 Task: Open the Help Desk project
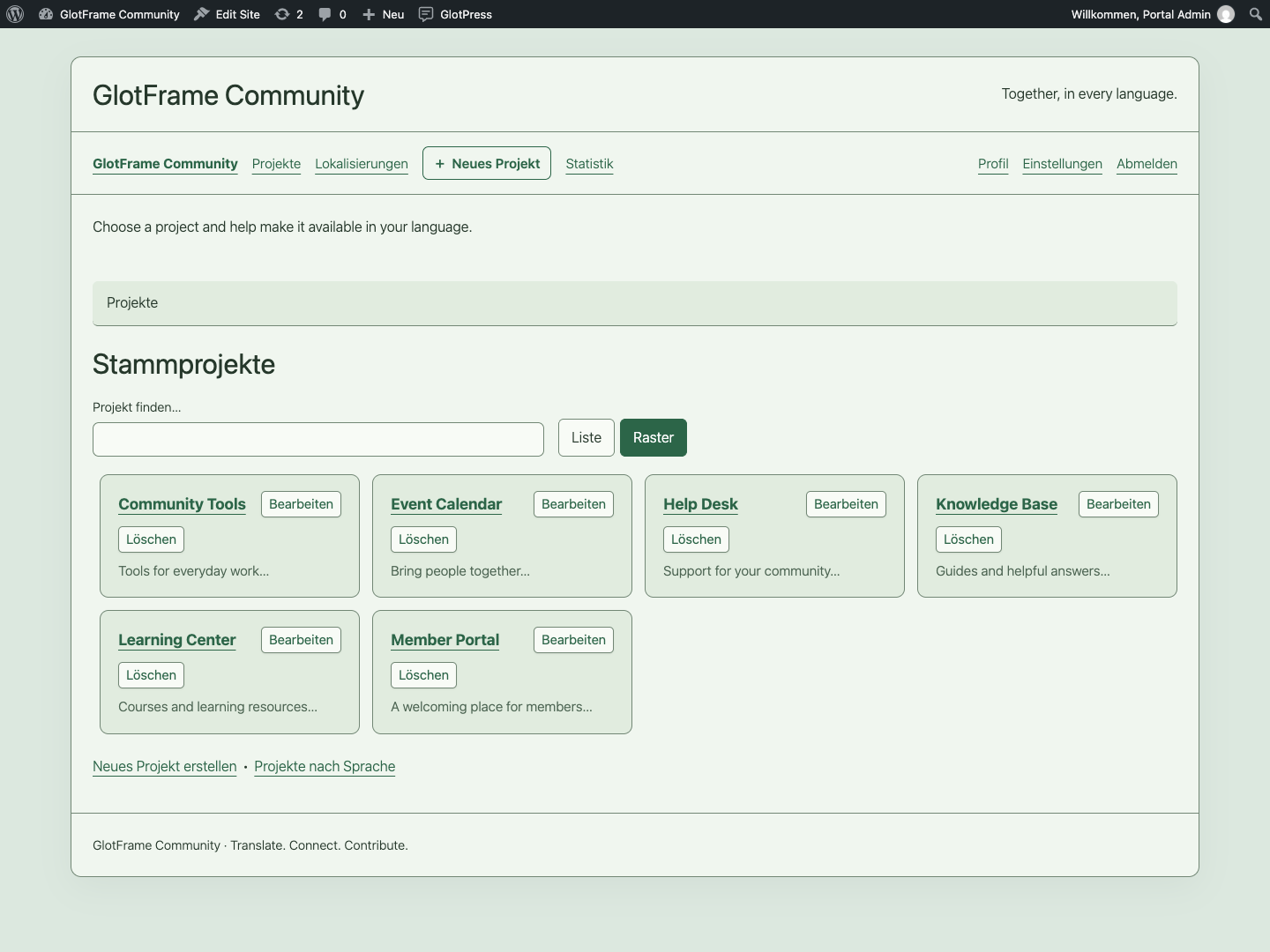pyautogui.click(x=700, y=504)
